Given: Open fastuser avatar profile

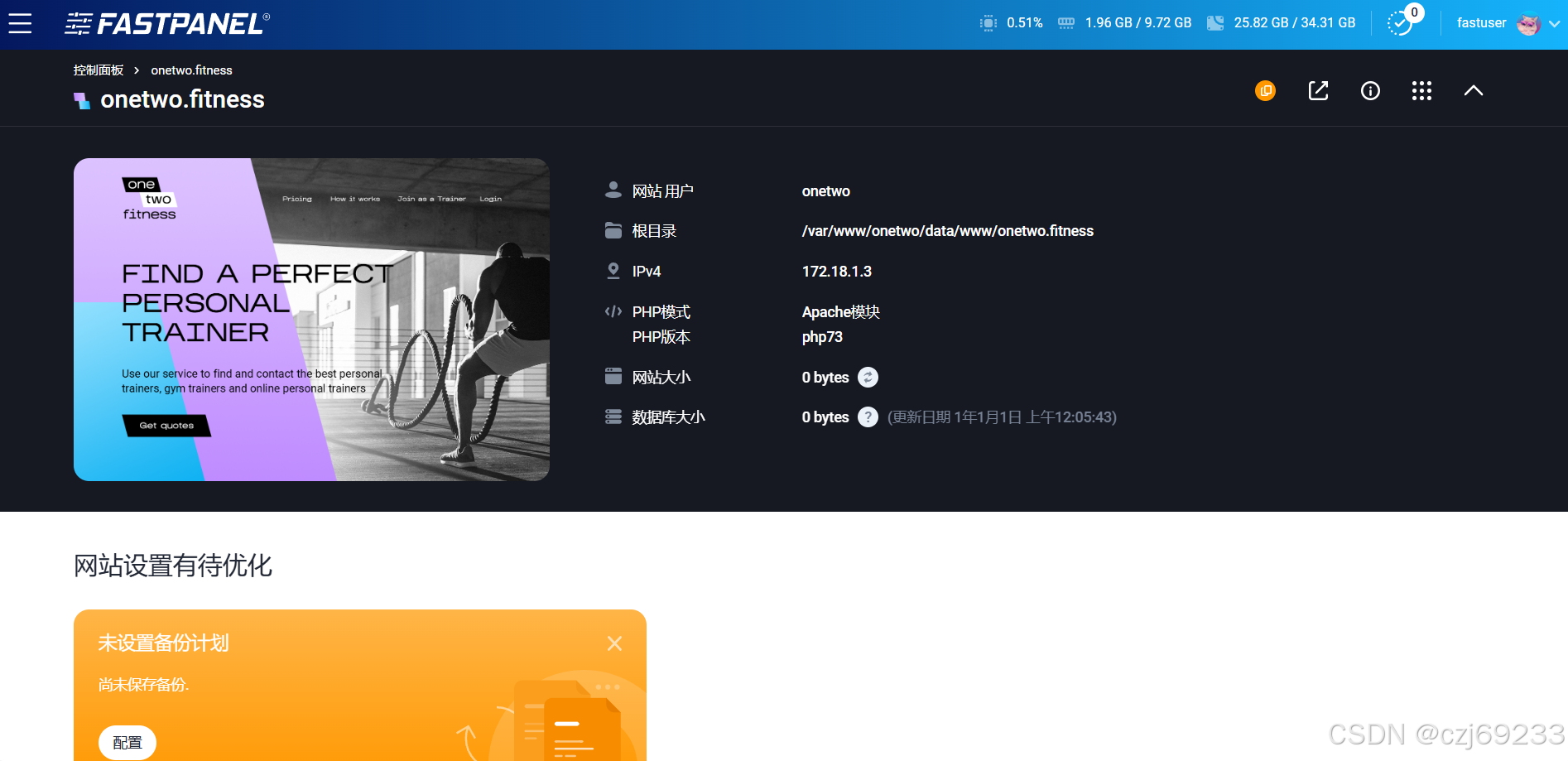Looking at the screenshot, I should pos(1528,24).
